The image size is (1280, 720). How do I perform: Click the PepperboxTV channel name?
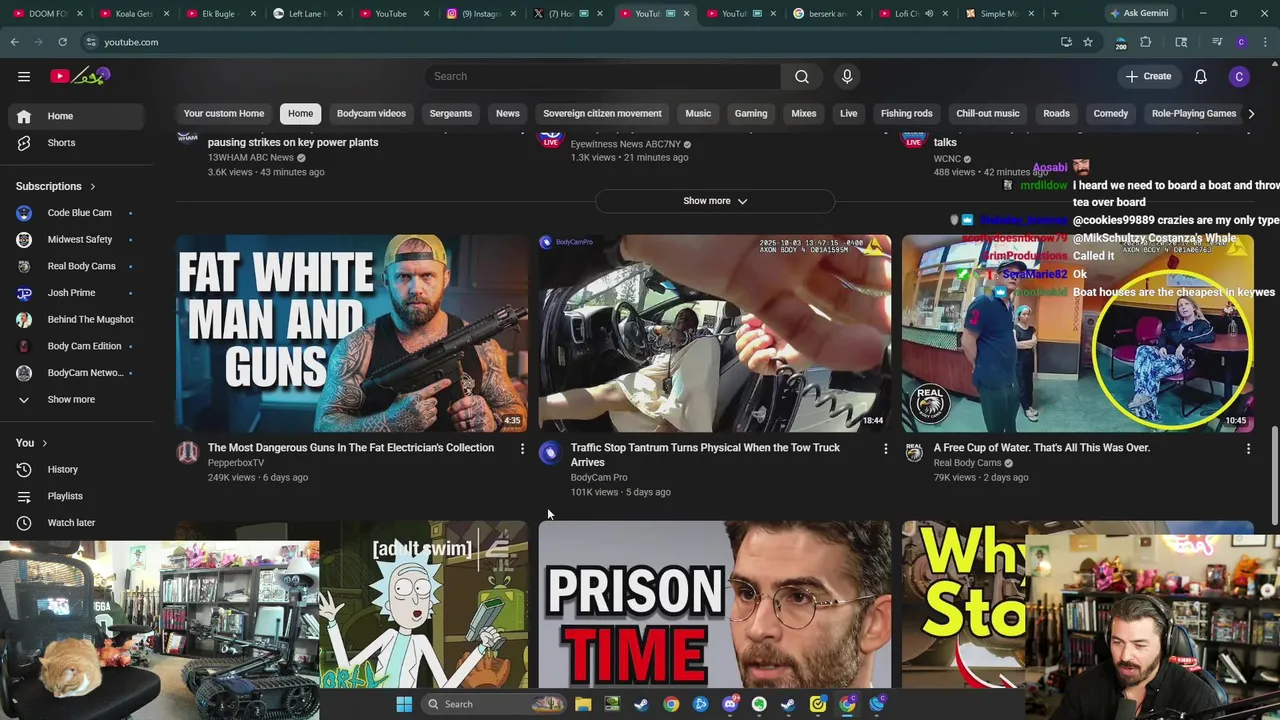236,462
